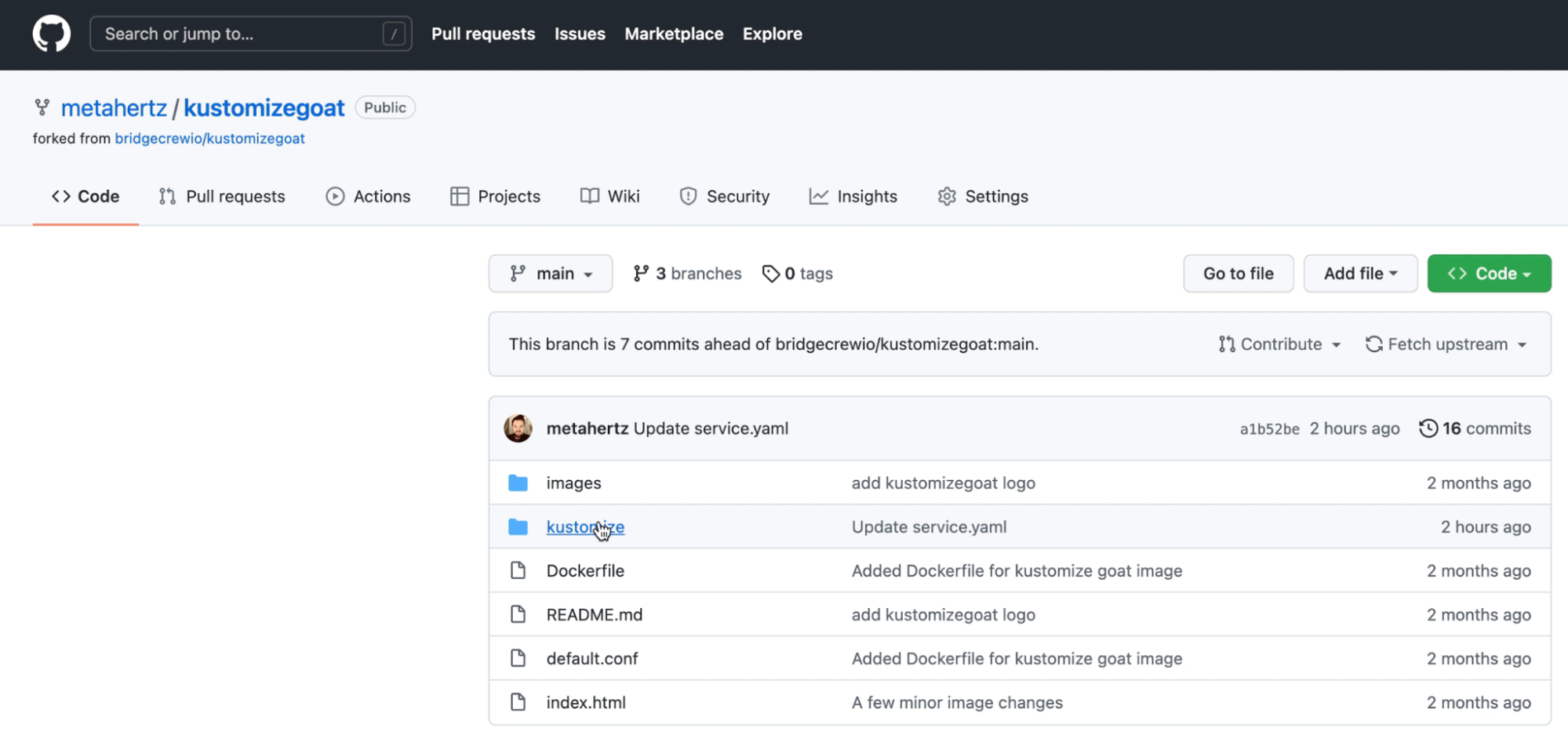Click the default.conf file icon

click(x=518, y=658)
